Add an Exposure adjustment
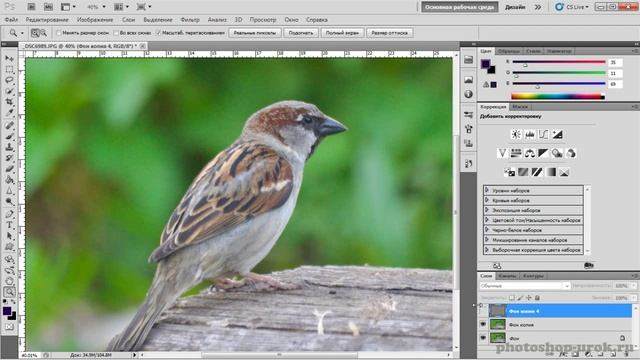Viewport: 640px width, 360px height. click(557, 134)
